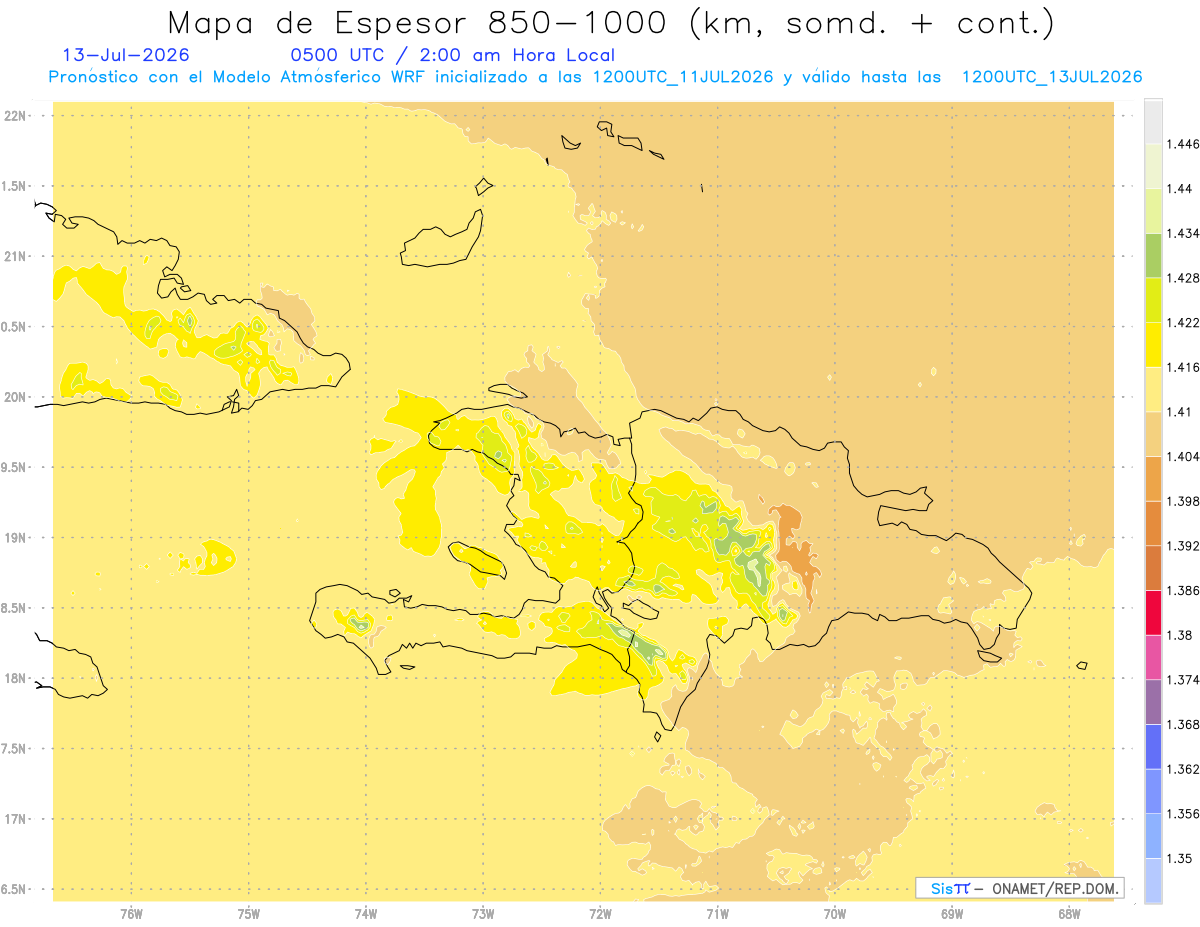The height and width of the screenshot is (927, 1200).
Task: Click the colorbar value '1.428'
Action: click(x=1183, y=278)
